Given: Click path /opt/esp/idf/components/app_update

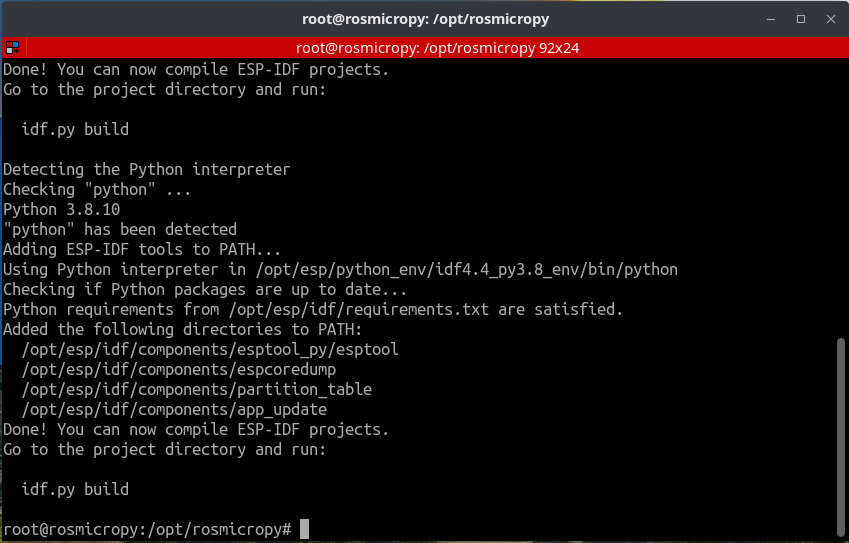Looking at the screenshot, I should [x=174, y=409].
